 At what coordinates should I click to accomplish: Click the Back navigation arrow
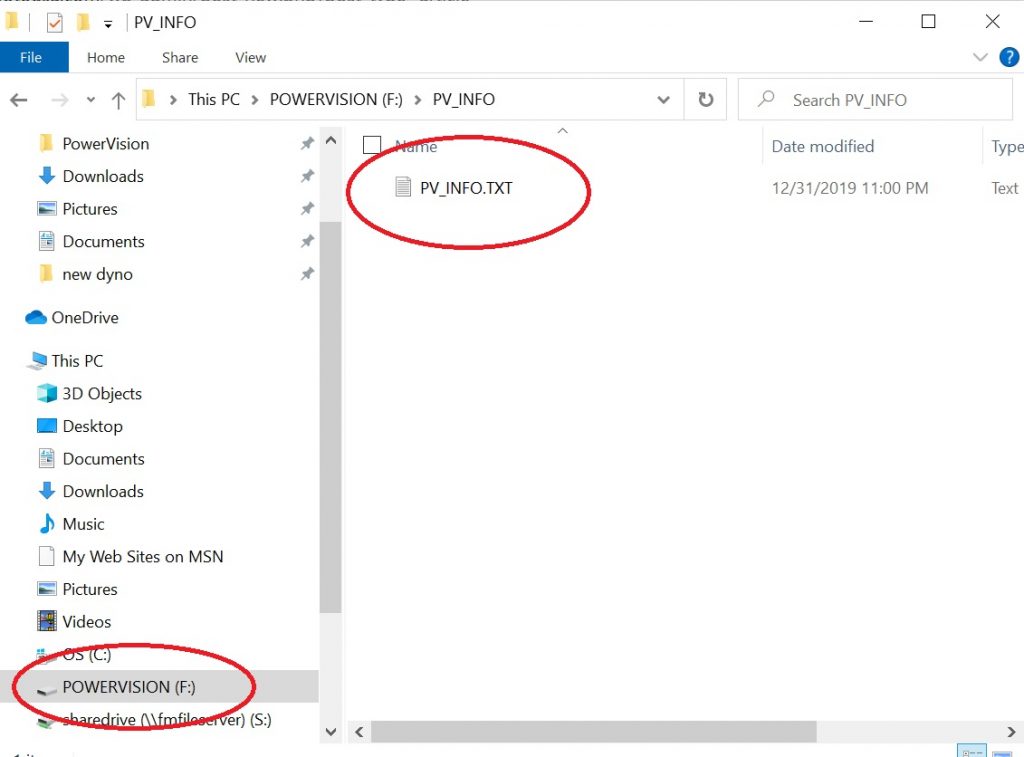tap(19, 100)
